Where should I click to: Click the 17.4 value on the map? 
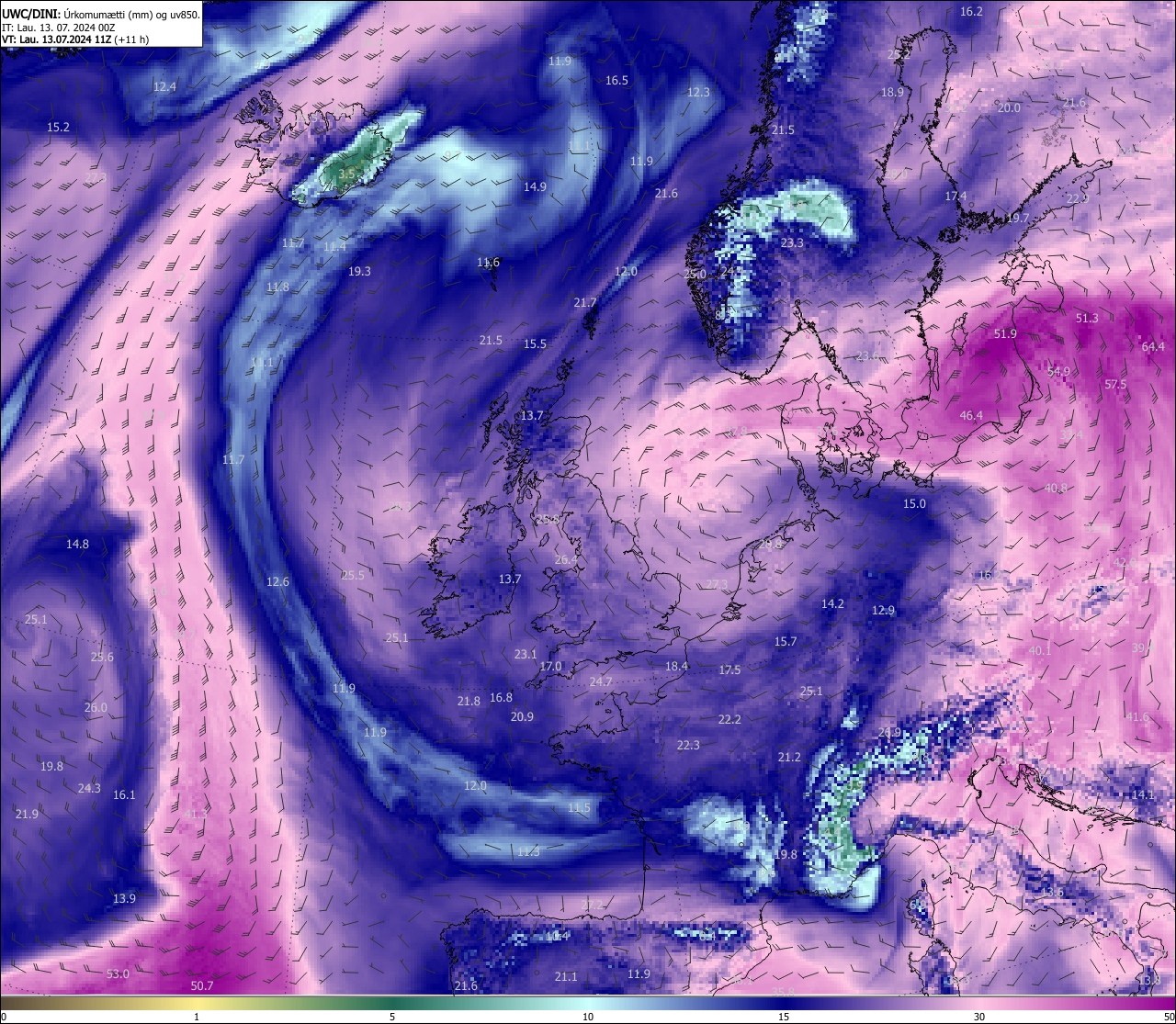point(955,196)
